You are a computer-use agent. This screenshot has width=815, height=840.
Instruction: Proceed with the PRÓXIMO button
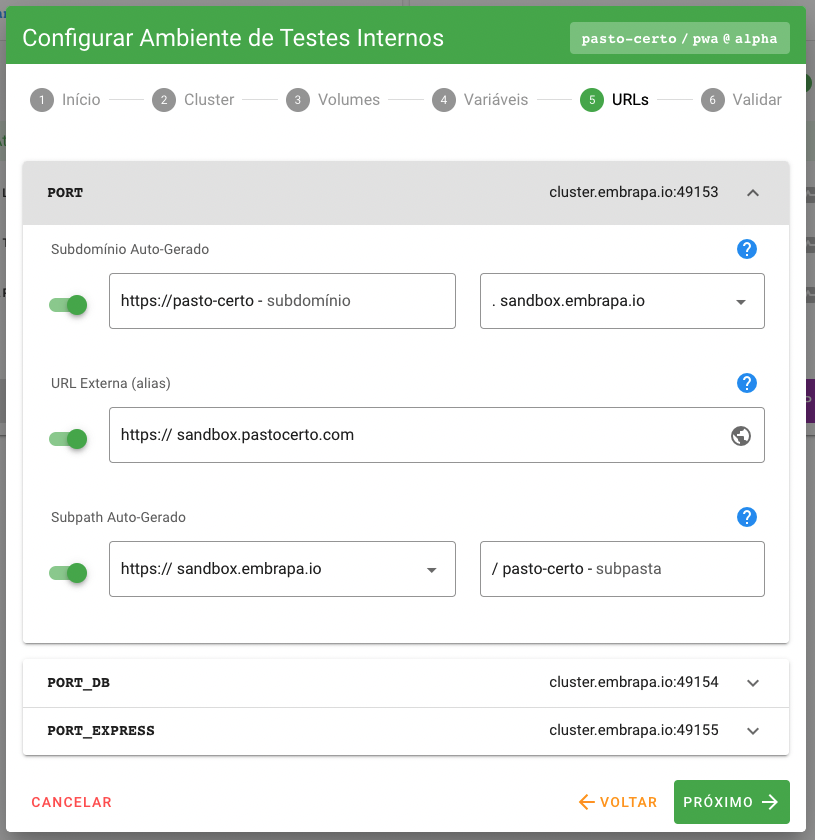click(731, 802)
